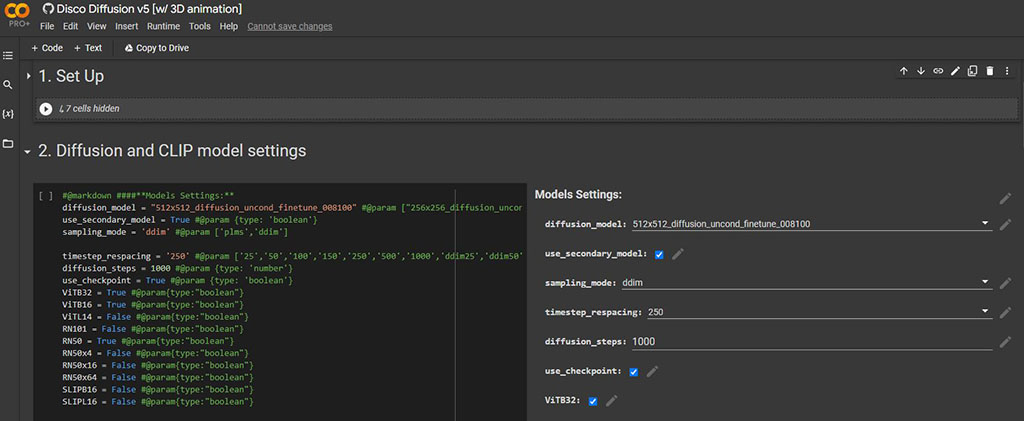This screenshot has height=421, width=1024.
Task: Move cell up with the up arrow
Action: click(904, 71)
